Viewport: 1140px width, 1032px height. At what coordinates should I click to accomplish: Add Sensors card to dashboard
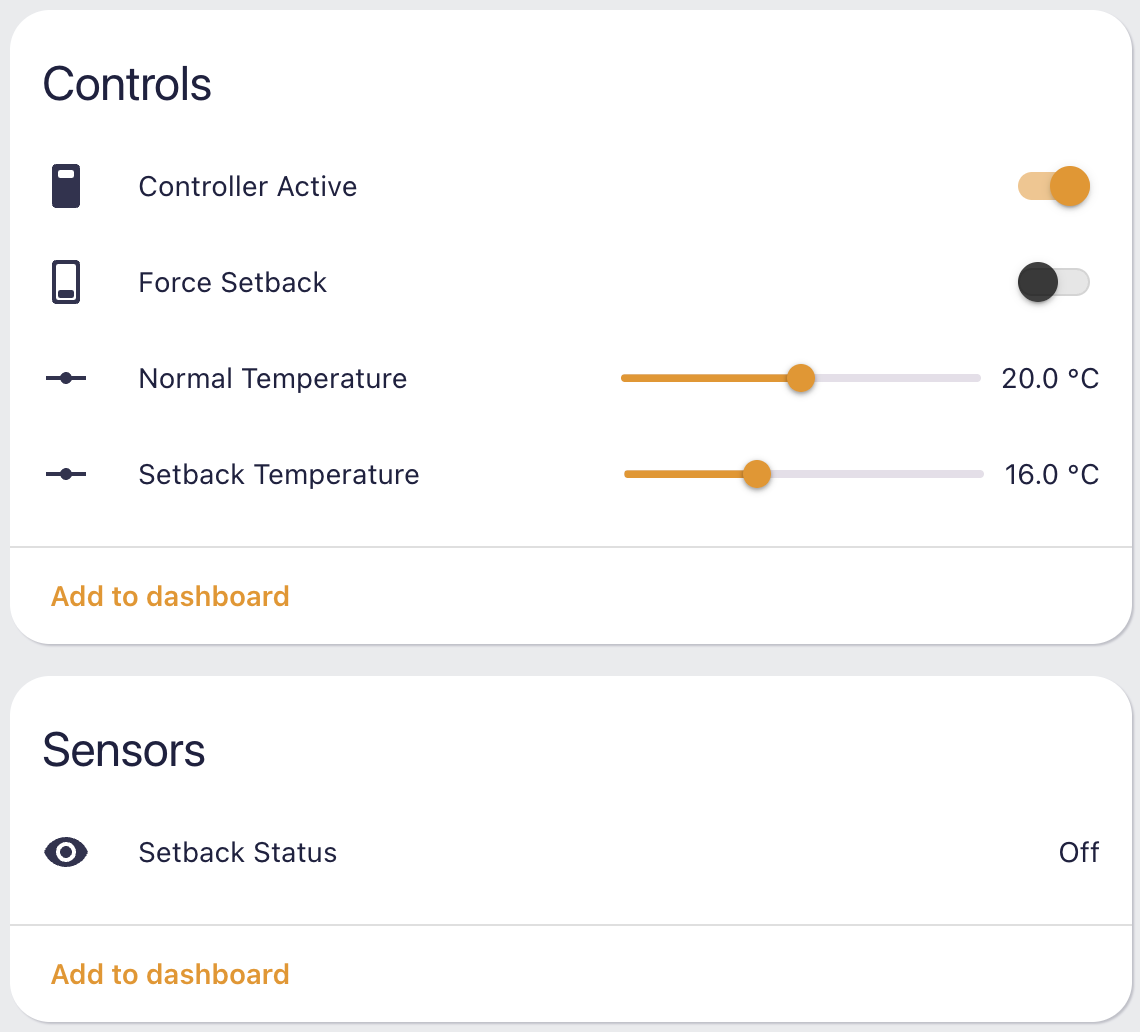170,975
